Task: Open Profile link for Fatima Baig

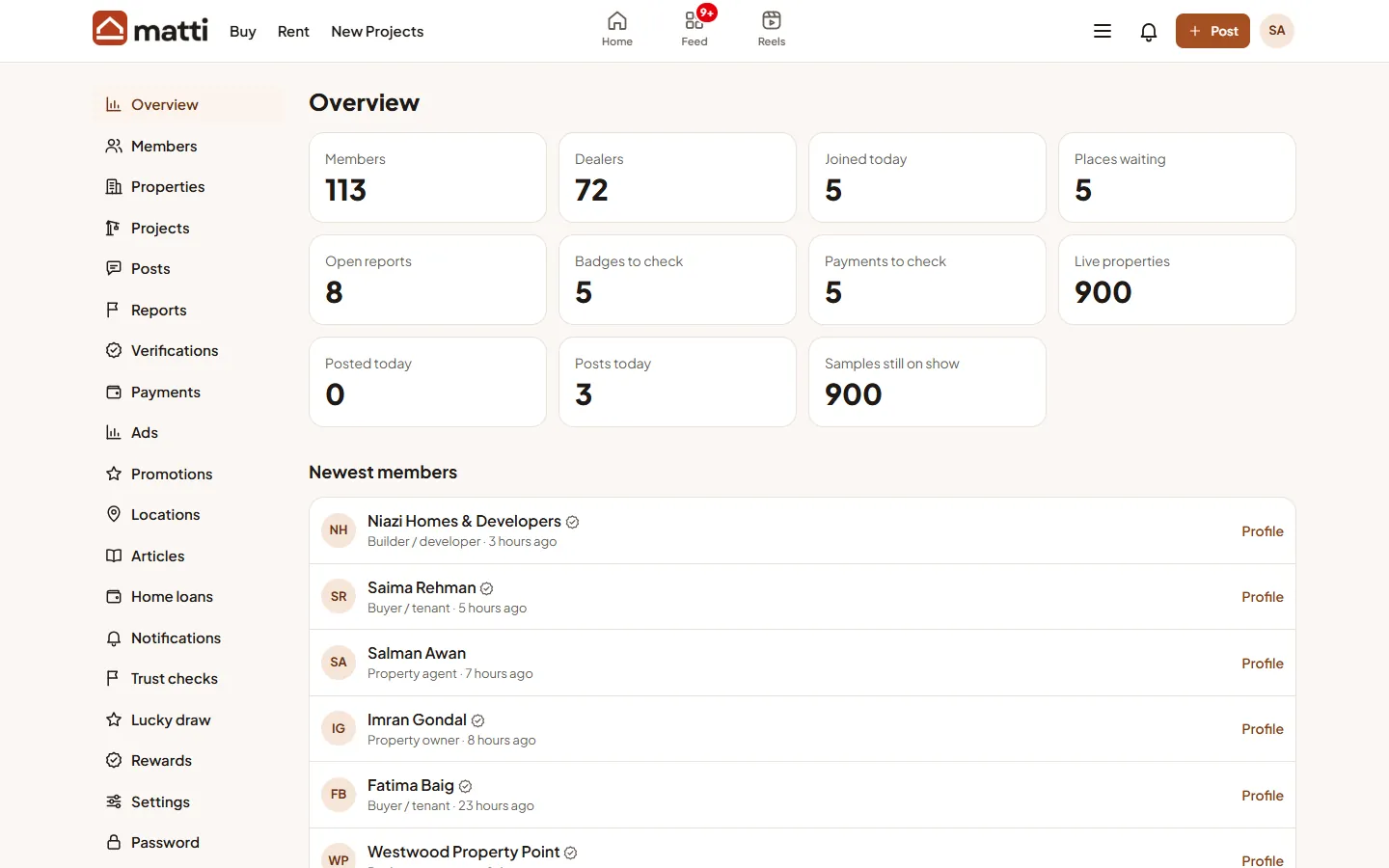Action: click(1262, 796)
